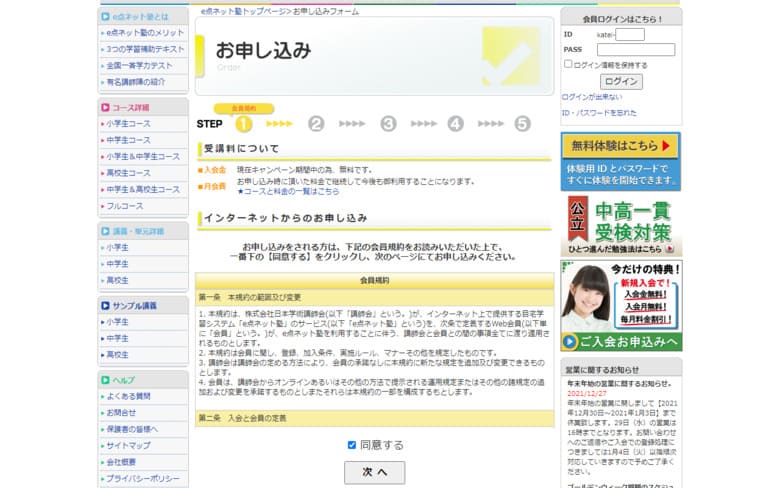Open 高校生コース link
This screenshot has height=488, width=780.
pos(128,173)
